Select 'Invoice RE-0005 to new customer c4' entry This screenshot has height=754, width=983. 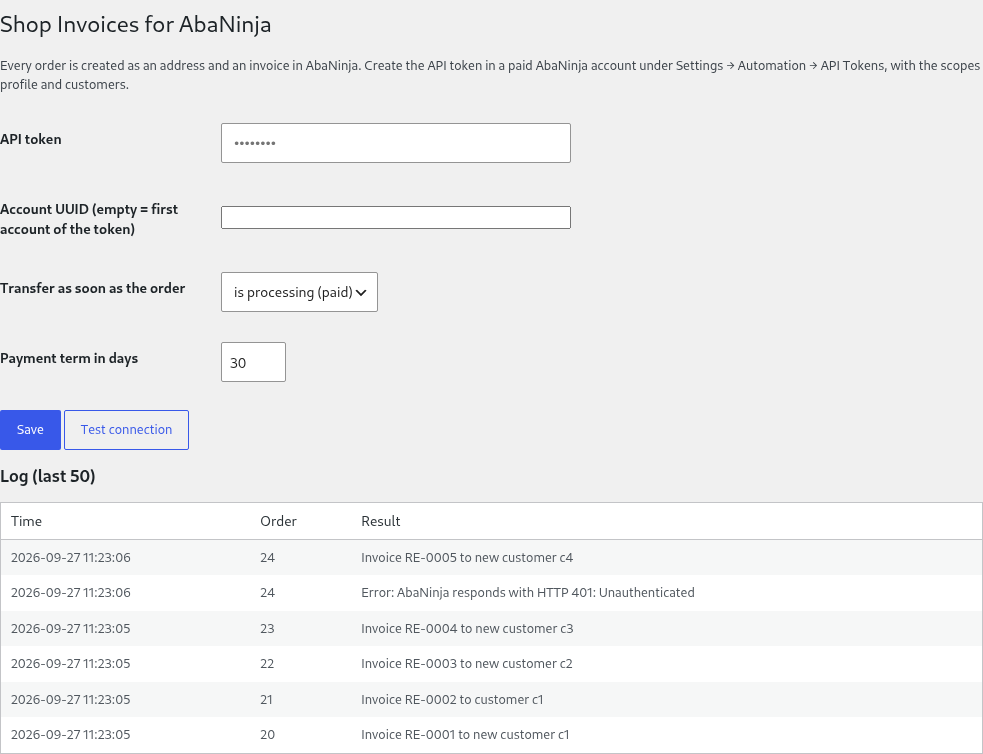coord(467,558)
